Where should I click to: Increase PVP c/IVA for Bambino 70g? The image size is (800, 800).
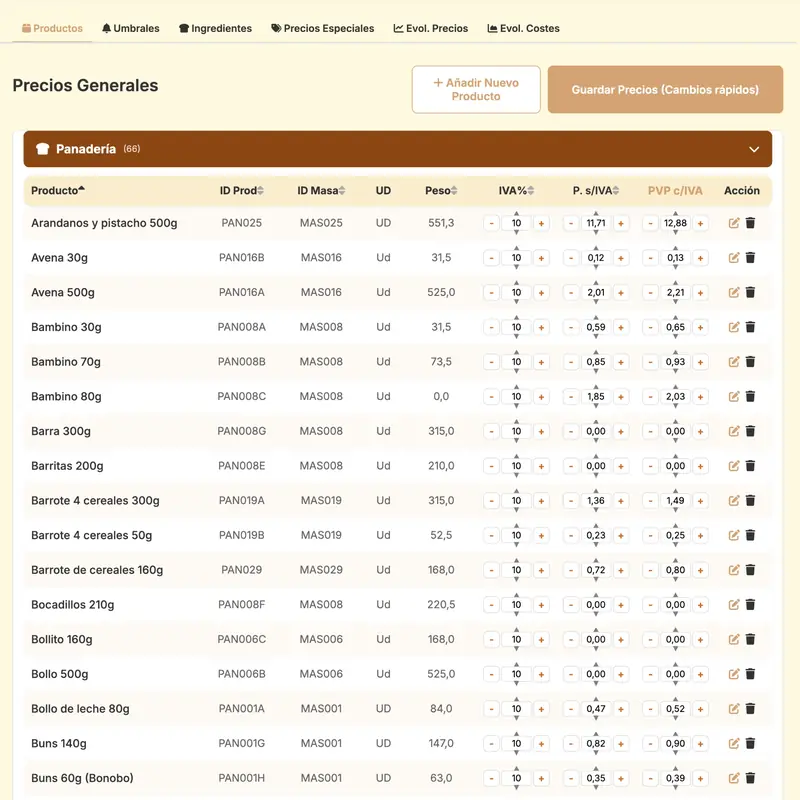pos(701,362)
